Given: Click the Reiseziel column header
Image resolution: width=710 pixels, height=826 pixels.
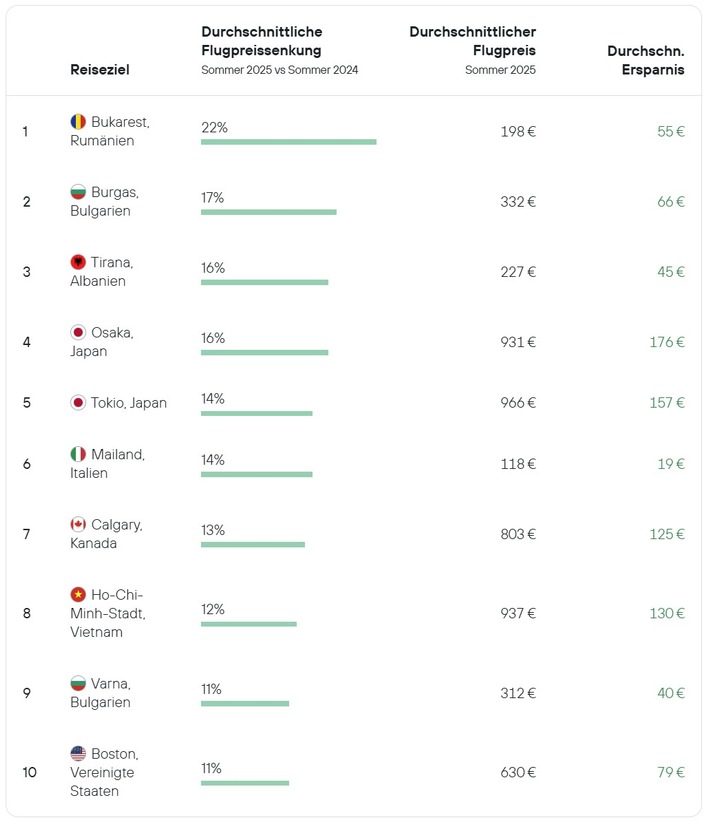Looking at the screenshot, I should 100,70.
